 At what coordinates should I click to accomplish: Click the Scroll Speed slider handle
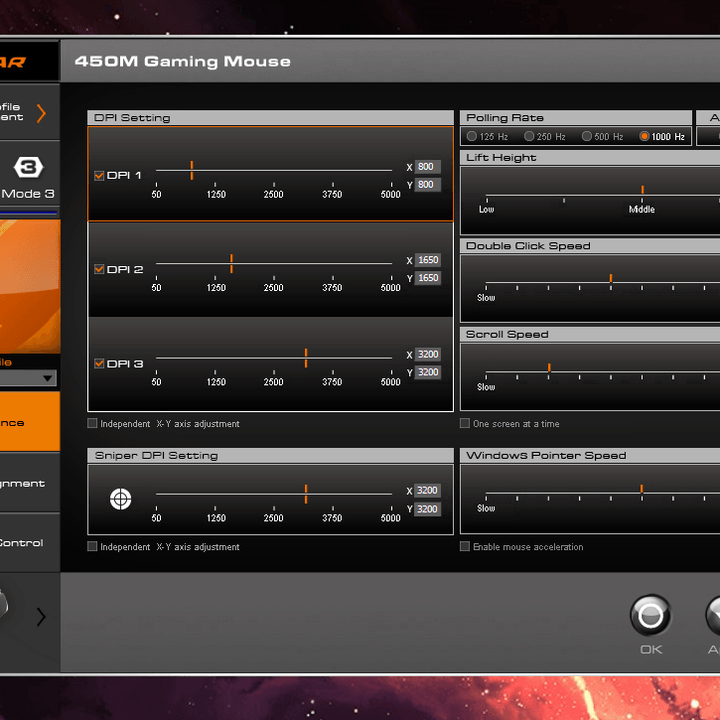[x=549, y=367]
